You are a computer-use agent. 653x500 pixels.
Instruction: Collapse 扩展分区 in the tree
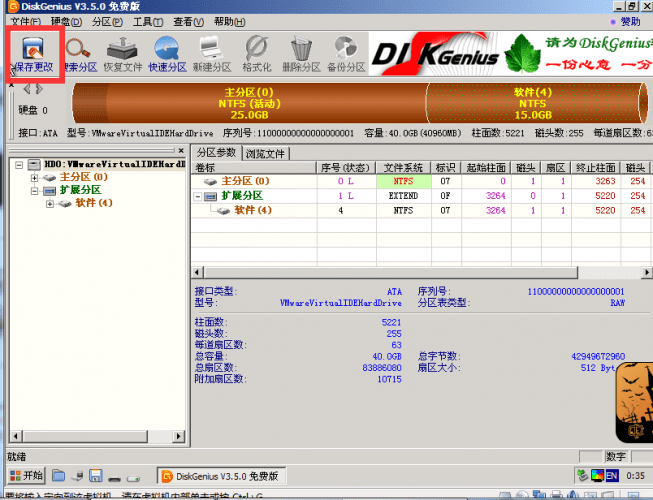pos(34,191)
